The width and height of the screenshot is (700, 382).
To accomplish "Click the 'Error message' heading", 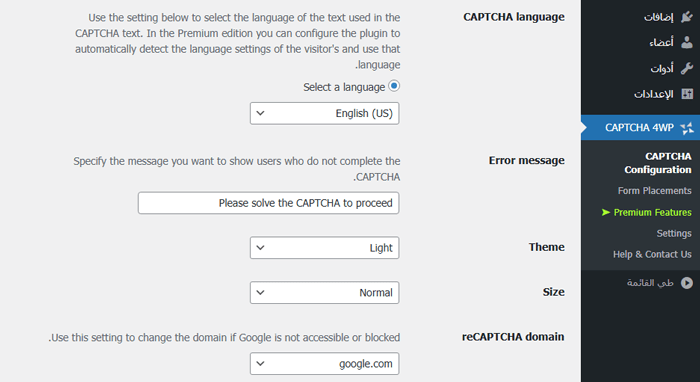I will 526,160.
